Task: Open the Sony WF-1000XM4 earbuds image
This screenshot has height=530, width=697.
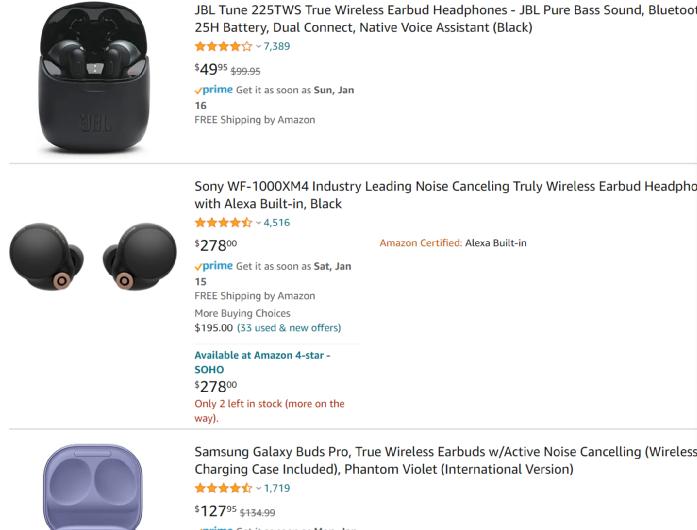Action: [92, 257]
